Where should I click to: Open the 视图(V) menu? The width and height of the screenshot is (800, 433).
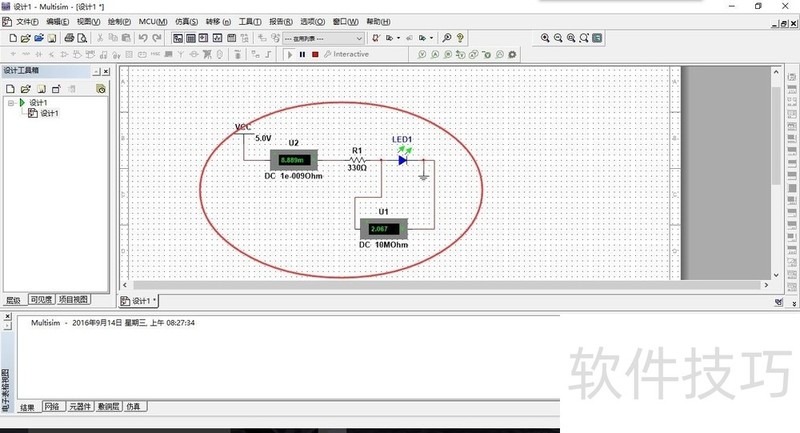point(88,22)
